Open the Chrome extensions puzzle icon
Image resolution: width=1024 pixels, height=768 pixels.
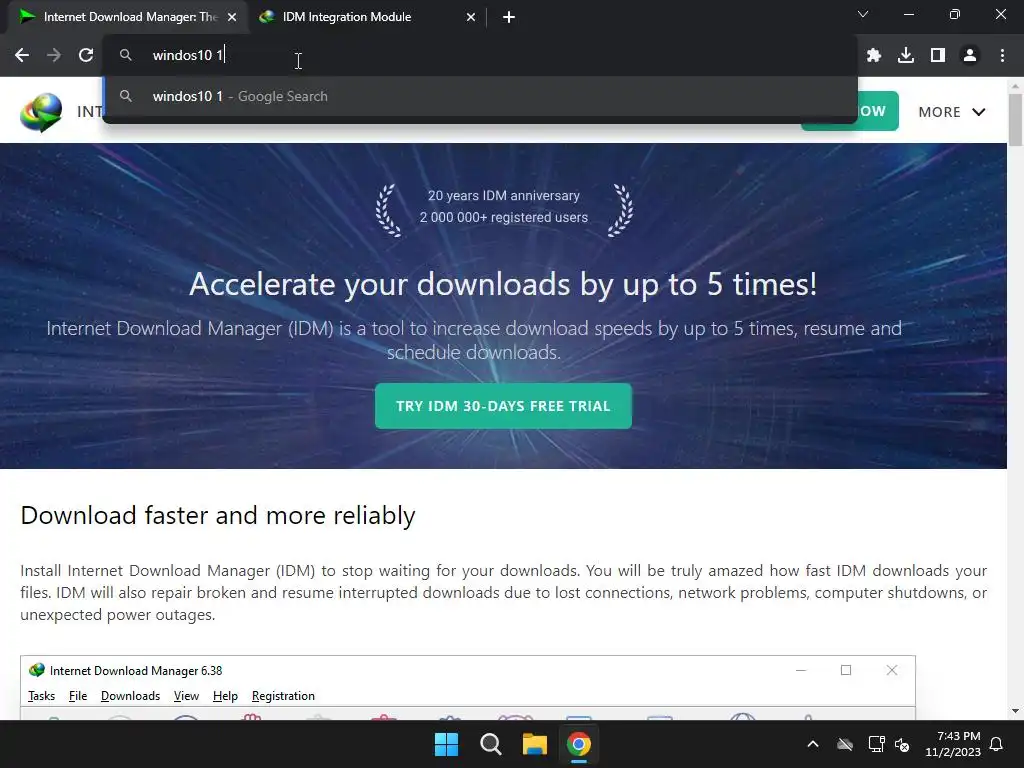coord(874,56)
